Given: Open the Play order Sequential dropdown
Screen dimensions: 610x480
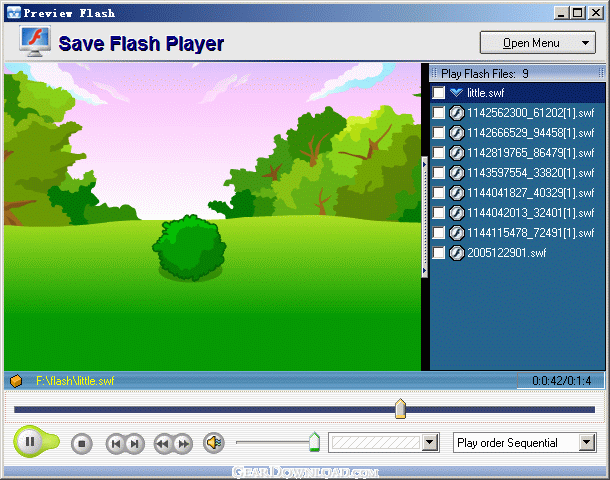Looking at the screenshot, I should pyautogui.click(x=587, y=443).
